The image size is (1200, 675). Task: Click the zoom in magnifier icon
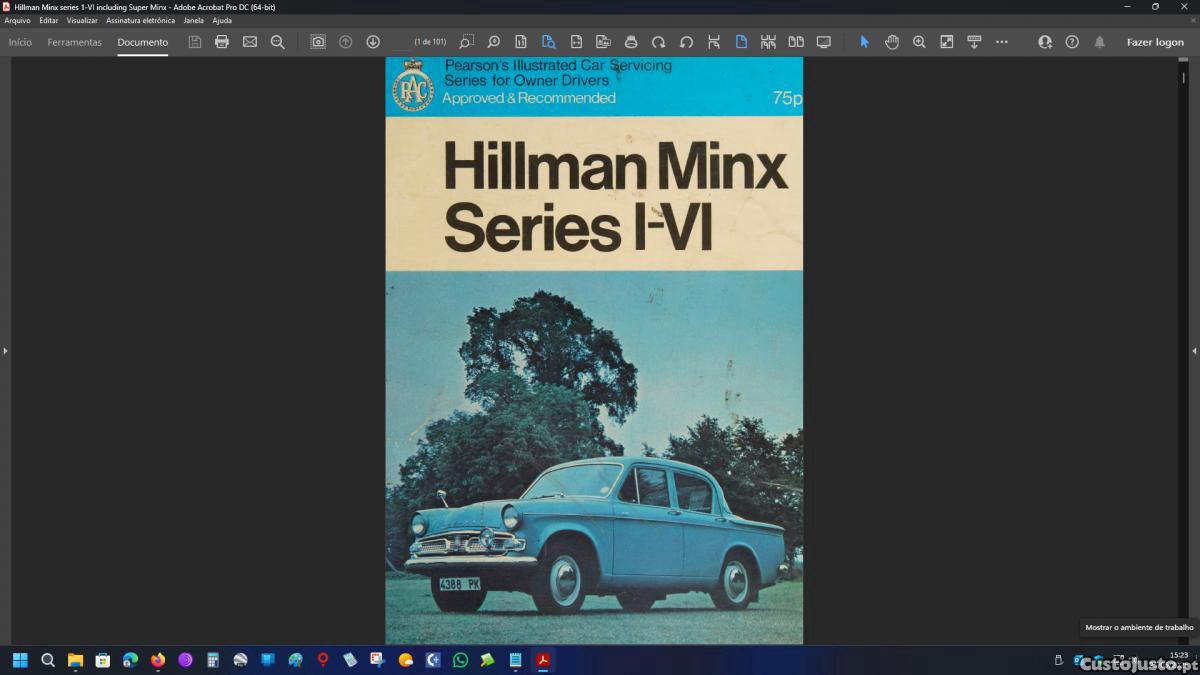coord(919,42)
